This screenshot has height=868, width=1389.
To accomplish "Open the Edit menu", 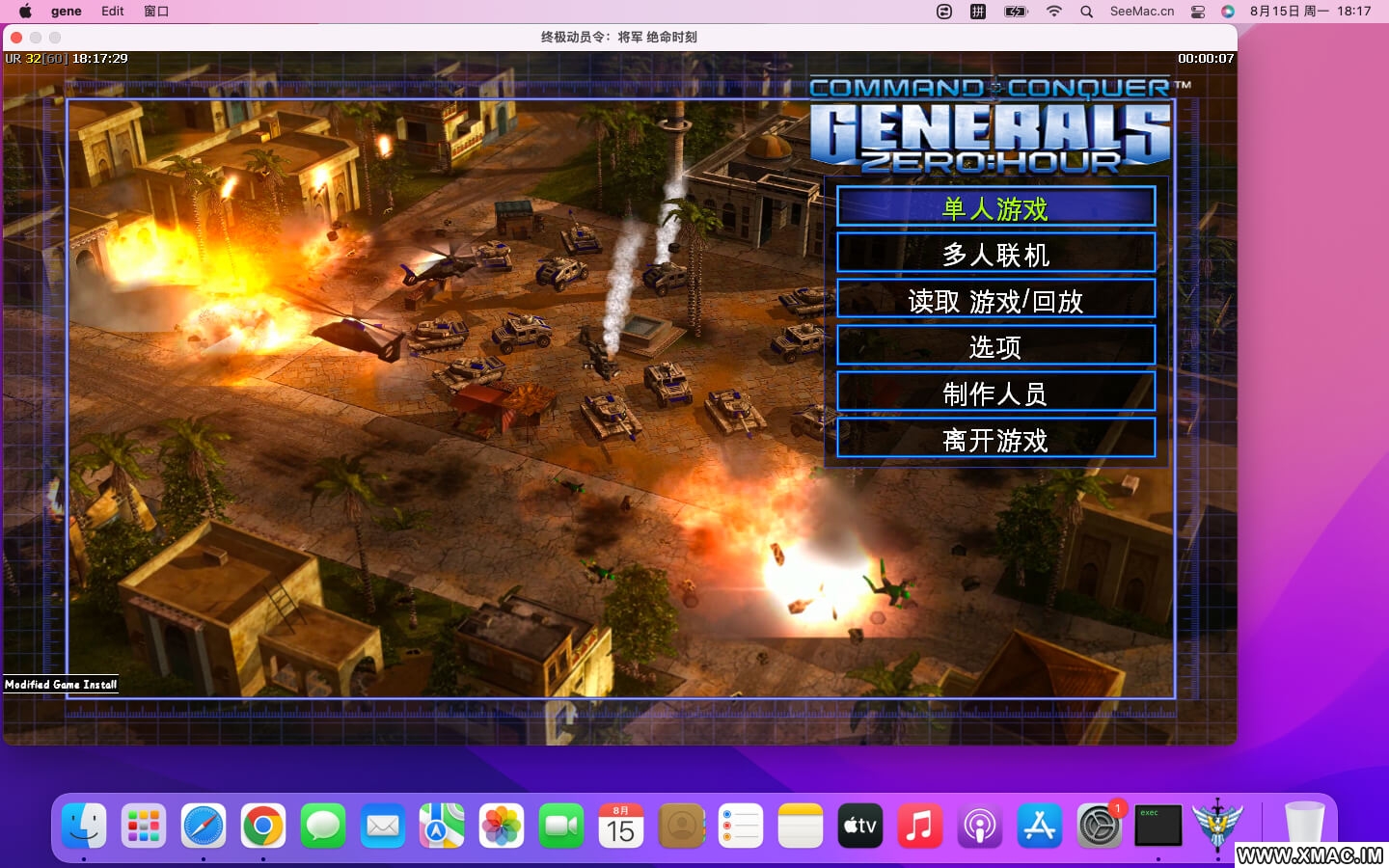I will point(113,12).
